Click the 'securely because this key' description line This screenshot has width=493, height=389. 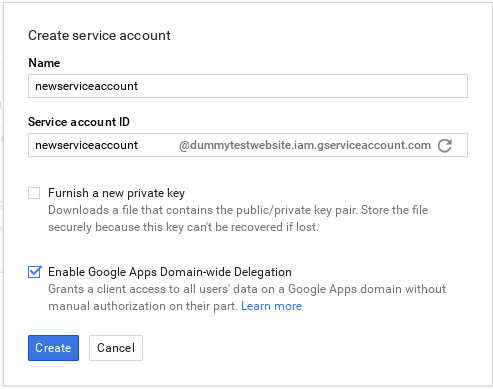pos(183,227)
